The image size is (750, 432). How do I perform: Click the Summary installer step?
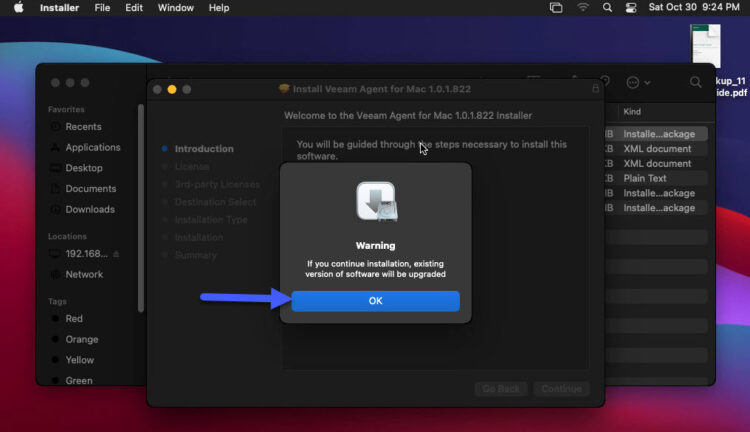pyautogui.click(x=195, y=255)
